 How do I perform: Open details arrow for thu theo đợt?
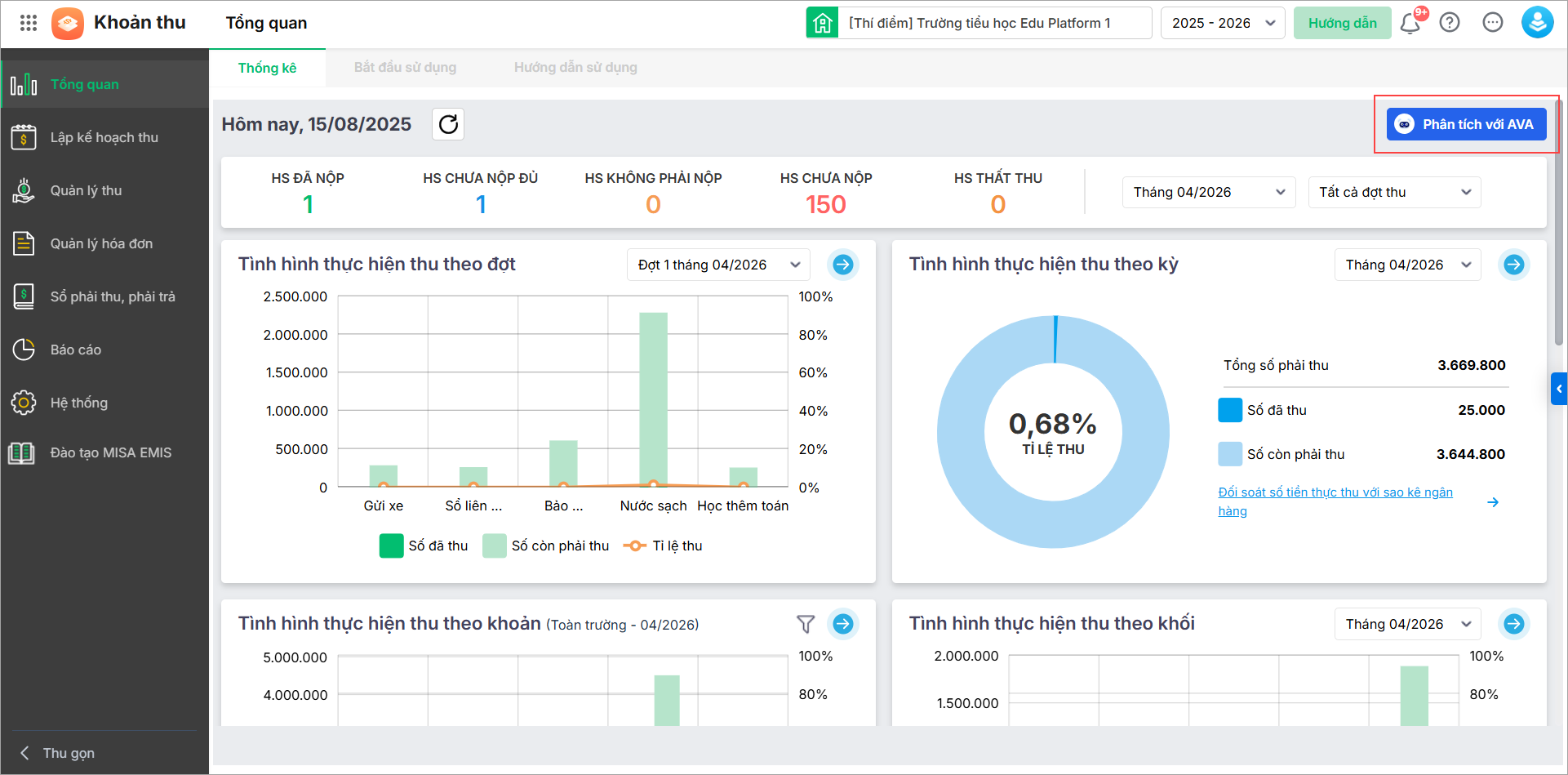(843, 265)
